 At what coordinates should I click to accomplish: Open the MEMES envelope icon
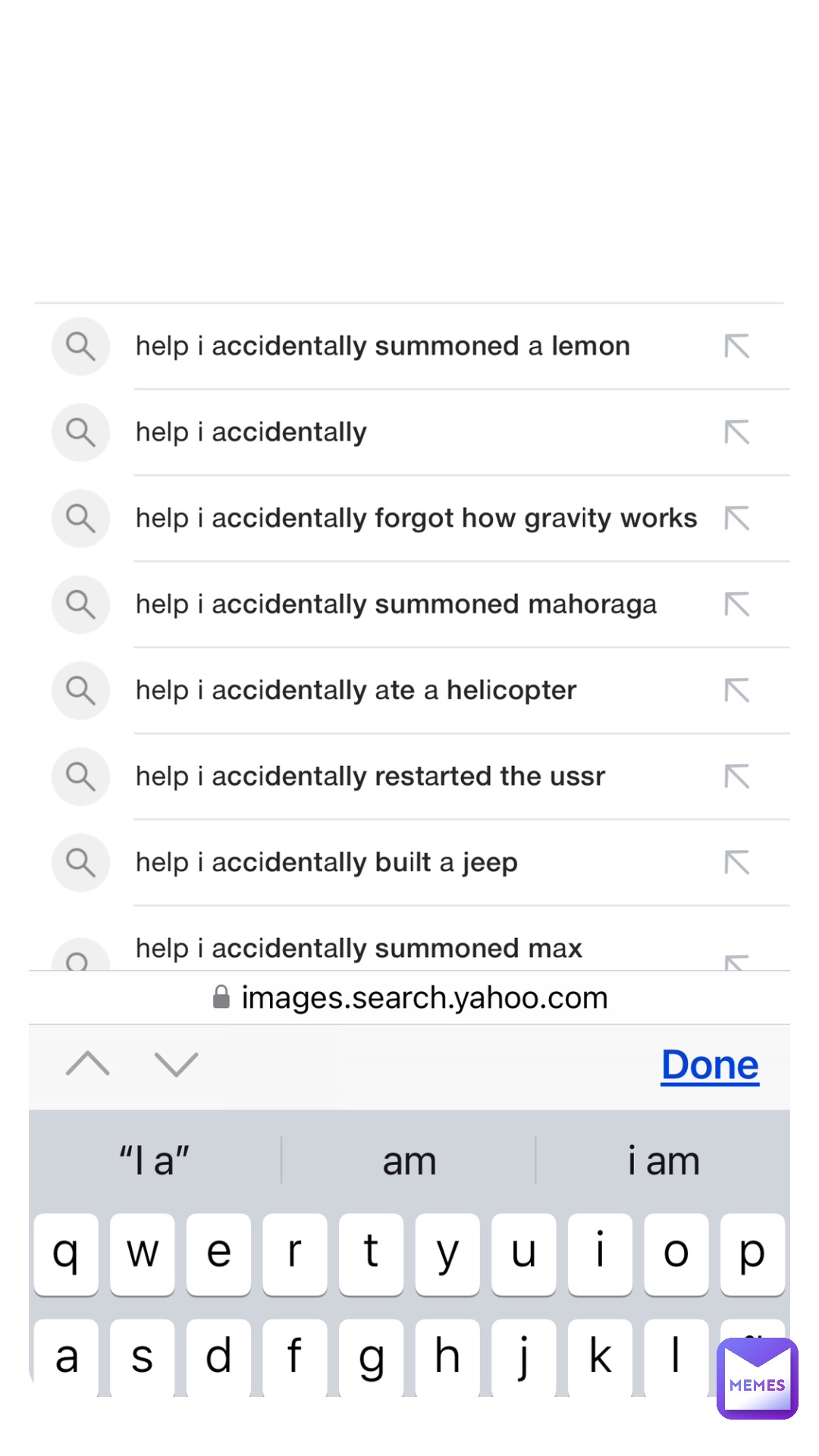758,1378
